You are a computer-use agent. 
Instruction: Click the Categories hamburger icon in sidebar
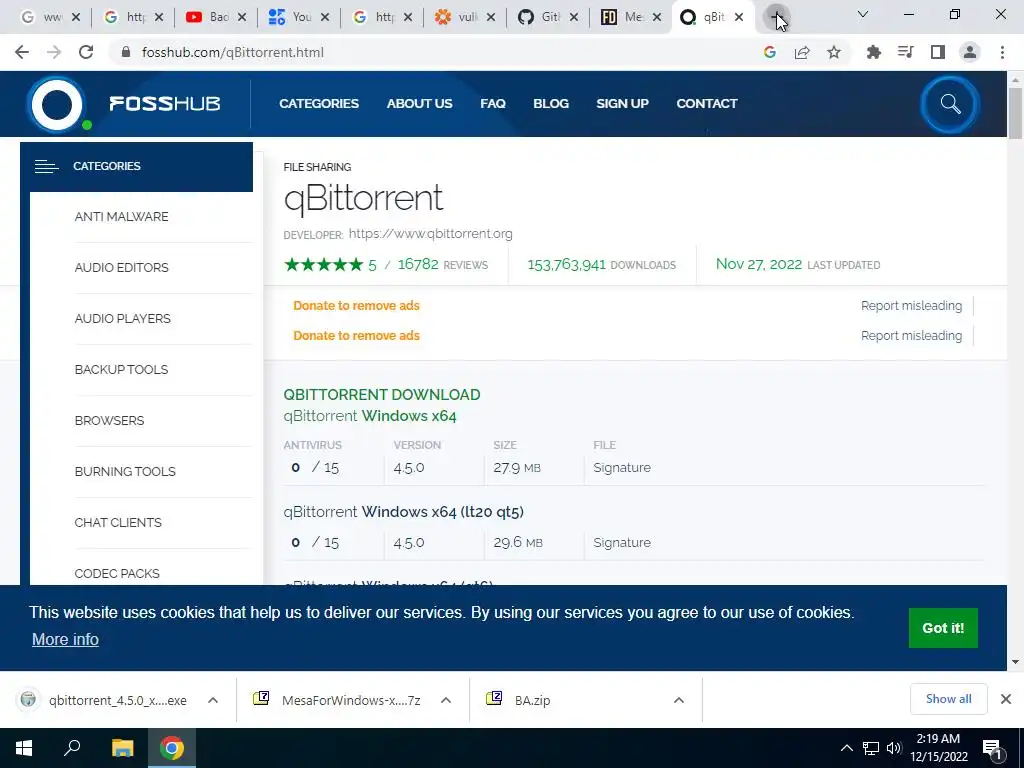pos(46,167)
